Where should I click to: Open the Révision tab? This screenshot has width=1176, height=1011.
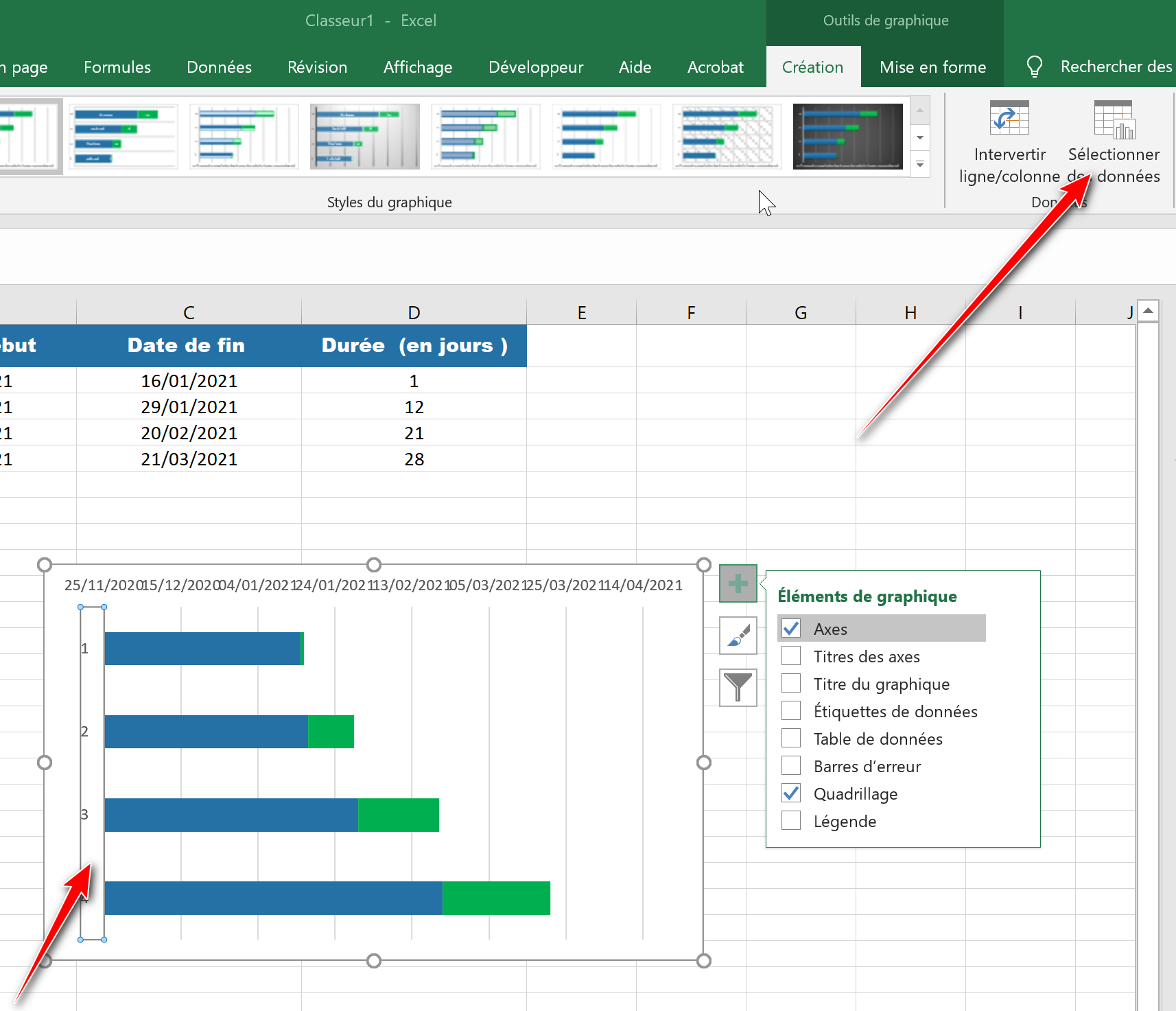(317, 67)
